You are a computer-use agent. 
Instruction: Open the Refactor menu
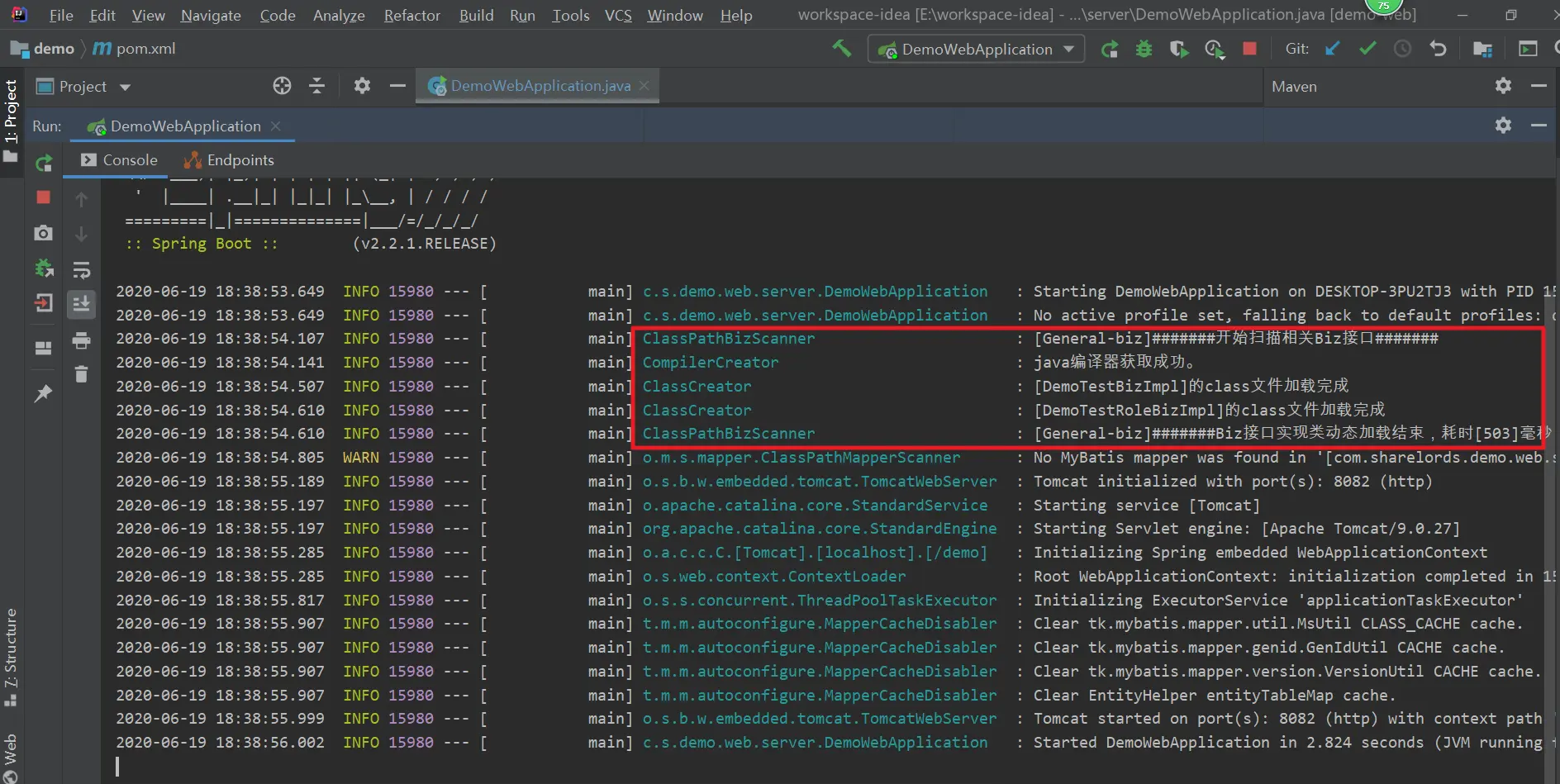tap(411, 15)
